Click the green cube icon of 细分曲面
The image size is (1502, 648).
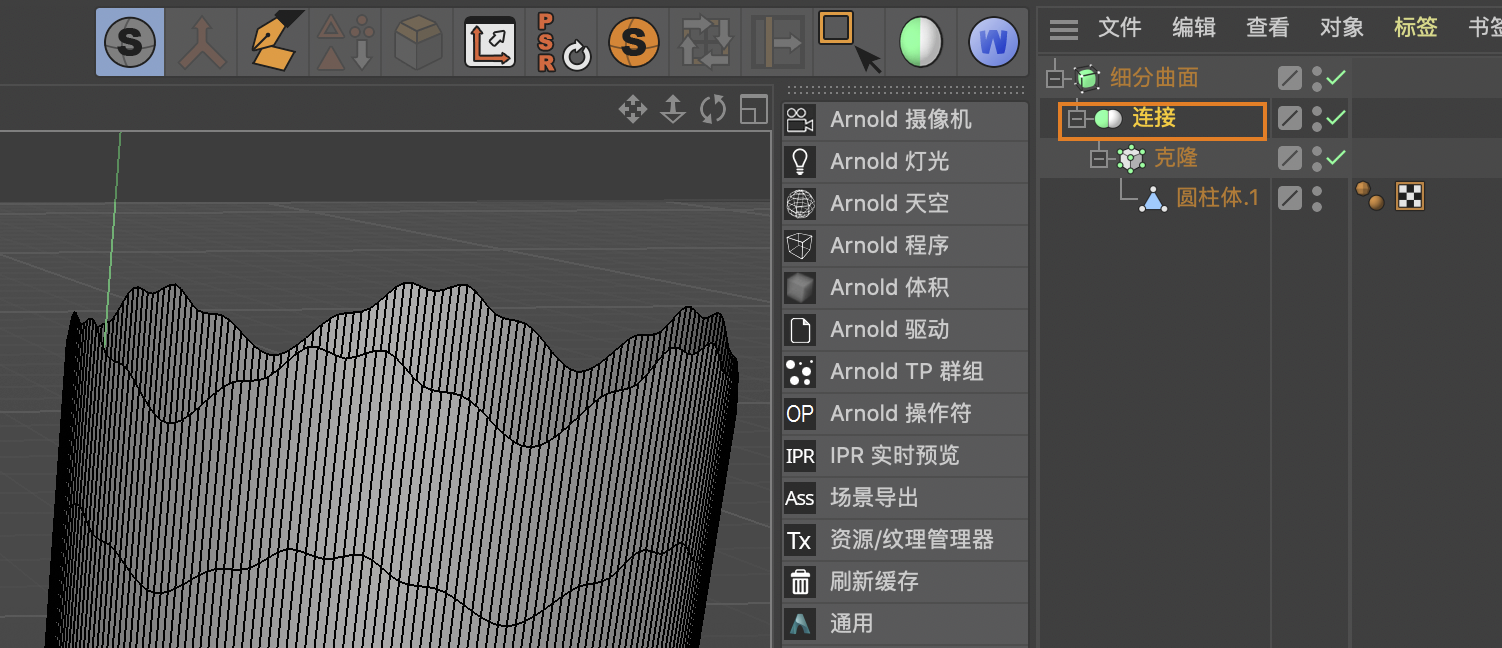[1086, 78]
